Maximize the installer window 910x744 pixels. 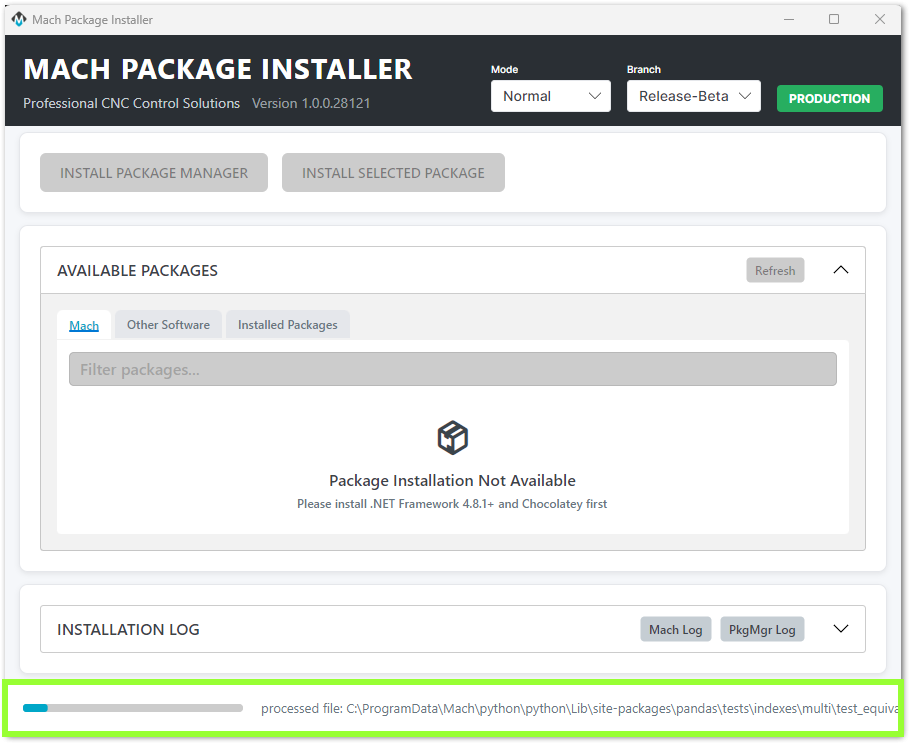834,19
